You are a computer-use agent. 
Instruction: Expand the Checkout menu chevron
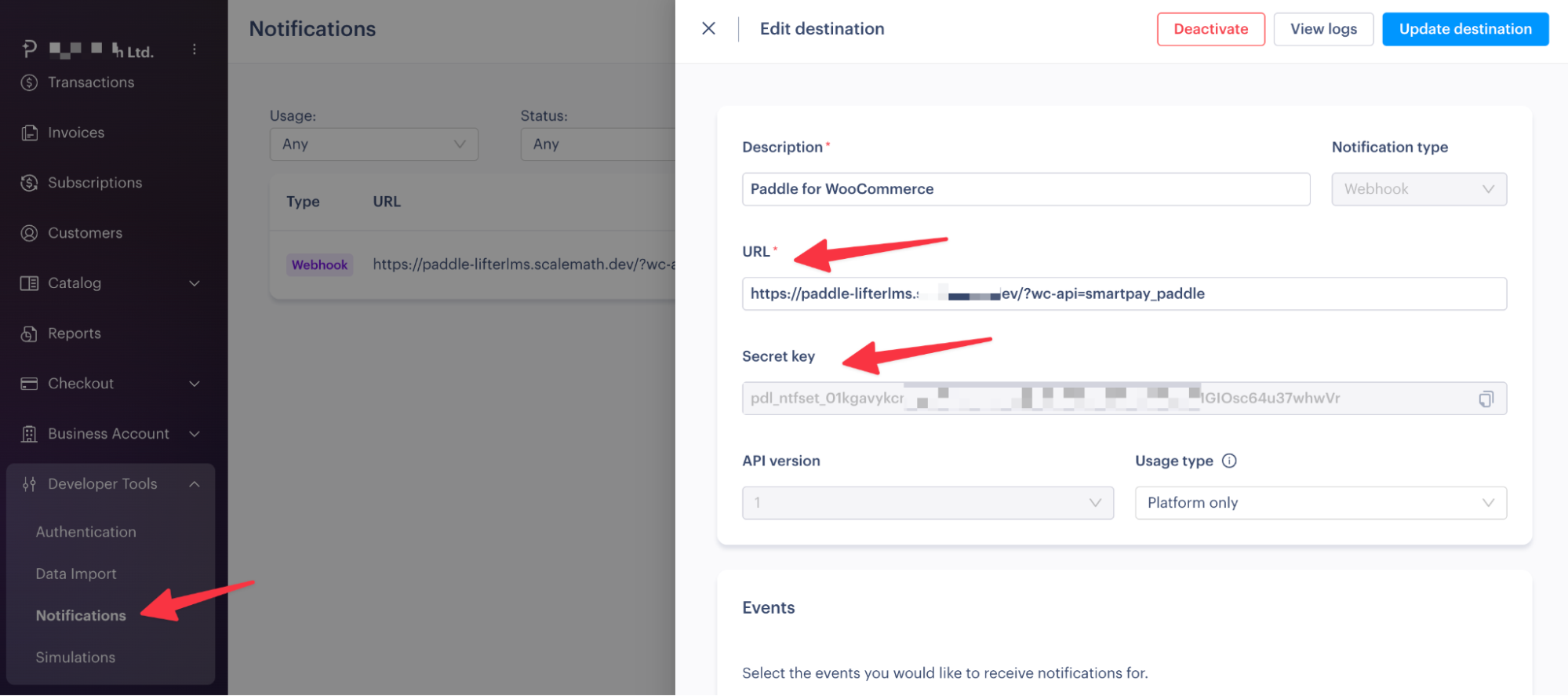coord(194,384)
